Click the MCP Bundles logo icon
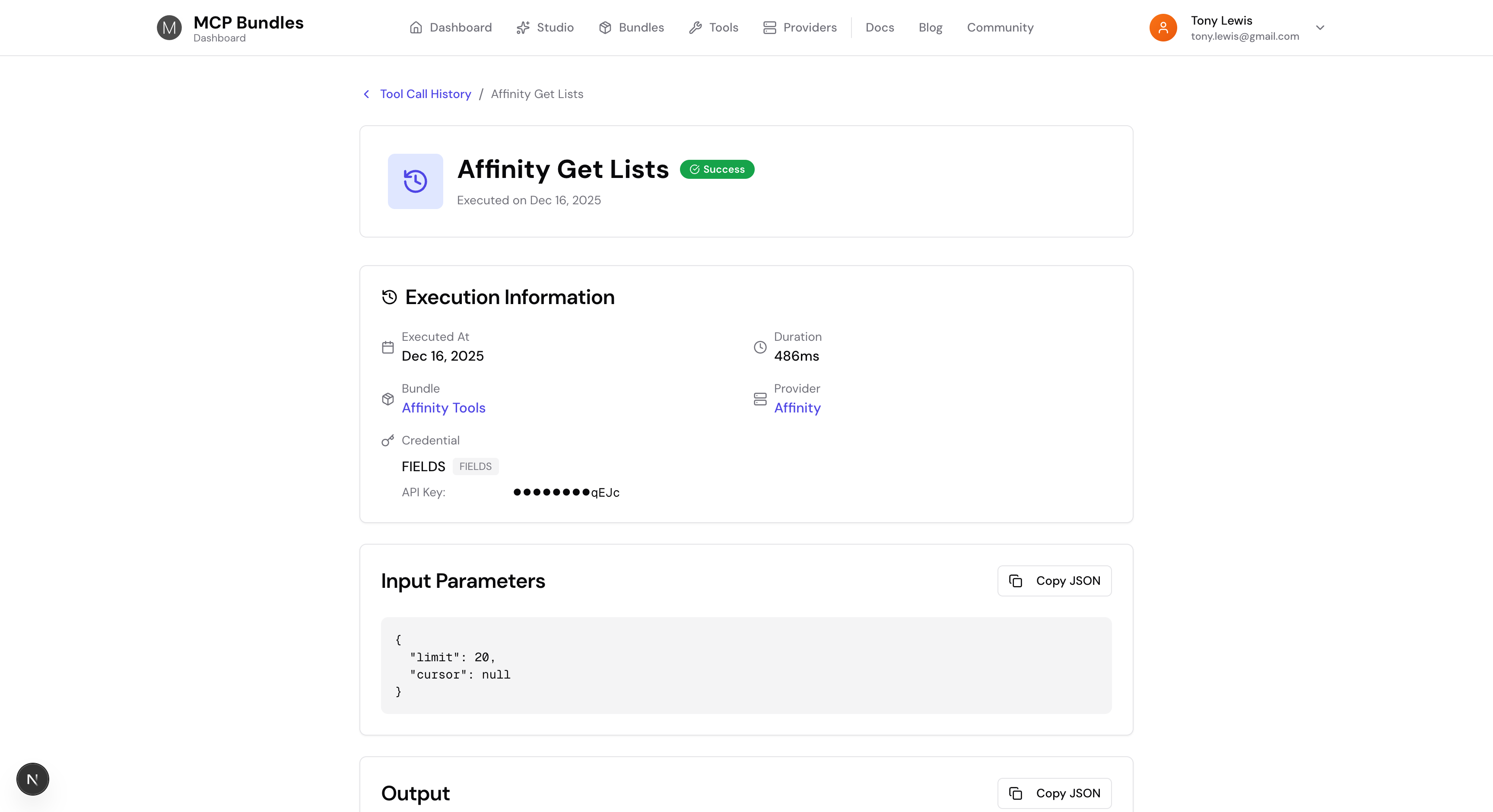The height and width of the screenshot is (812, 1493). [168, 27]
